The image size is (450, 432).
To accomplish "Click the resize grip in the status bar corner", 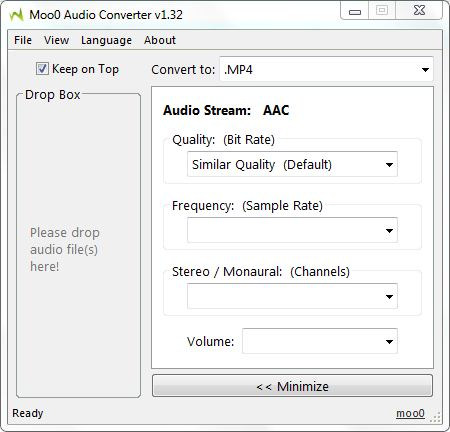I will tap(436, 417).
